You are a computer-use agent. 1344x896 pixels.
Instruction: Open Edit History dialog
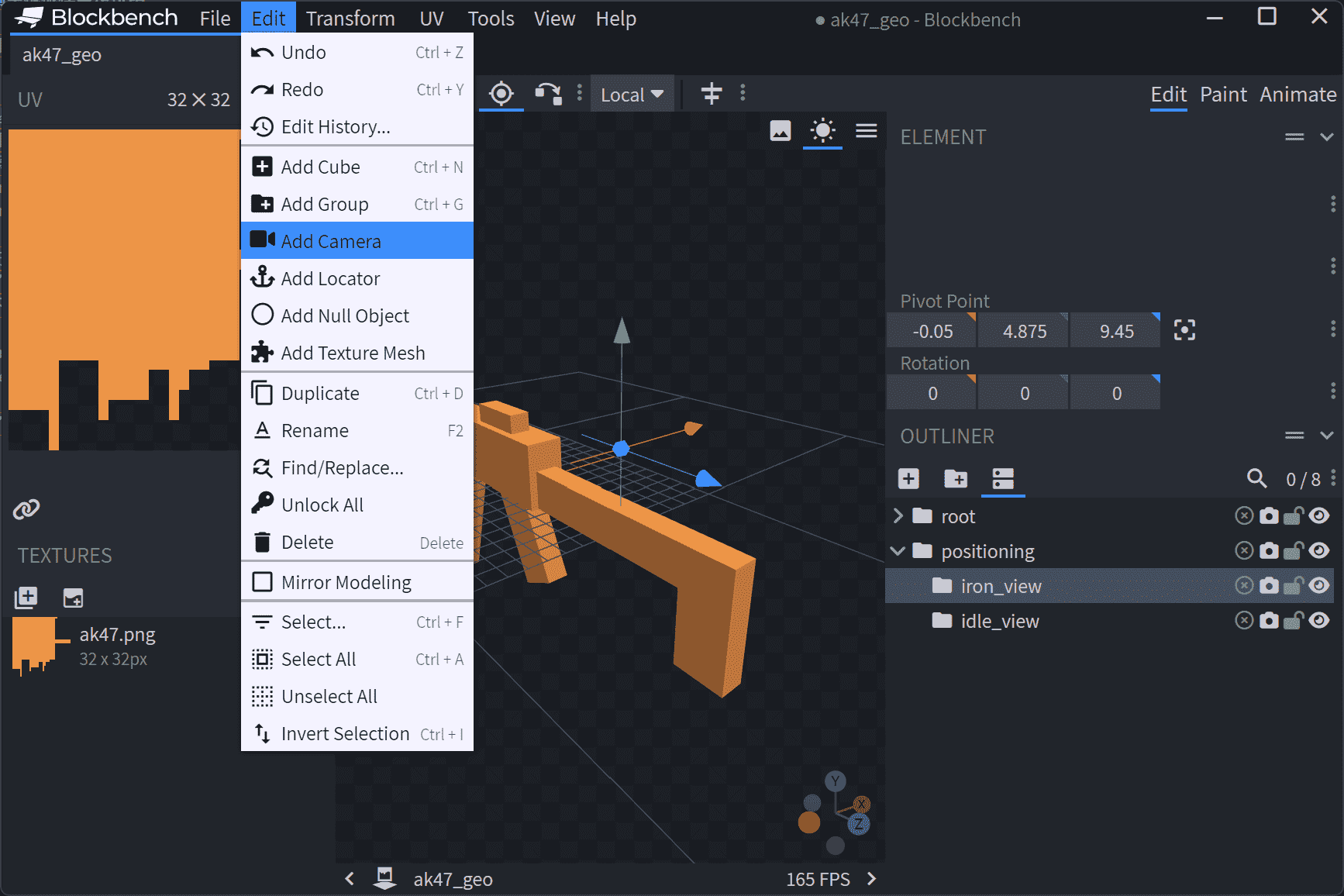(x=357, y=126)
